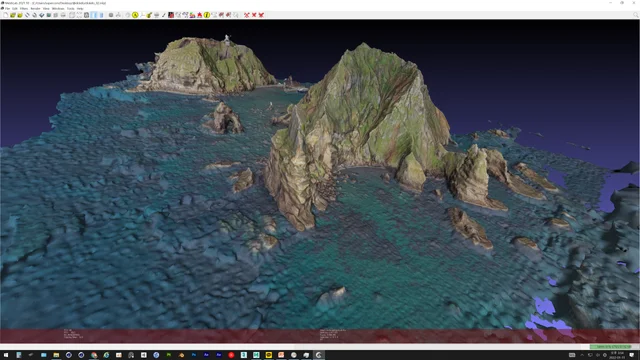The width and height of the screenshot is (640, 360).
Task: Click the black pen toolbar icon
Action: click(164, 15)
